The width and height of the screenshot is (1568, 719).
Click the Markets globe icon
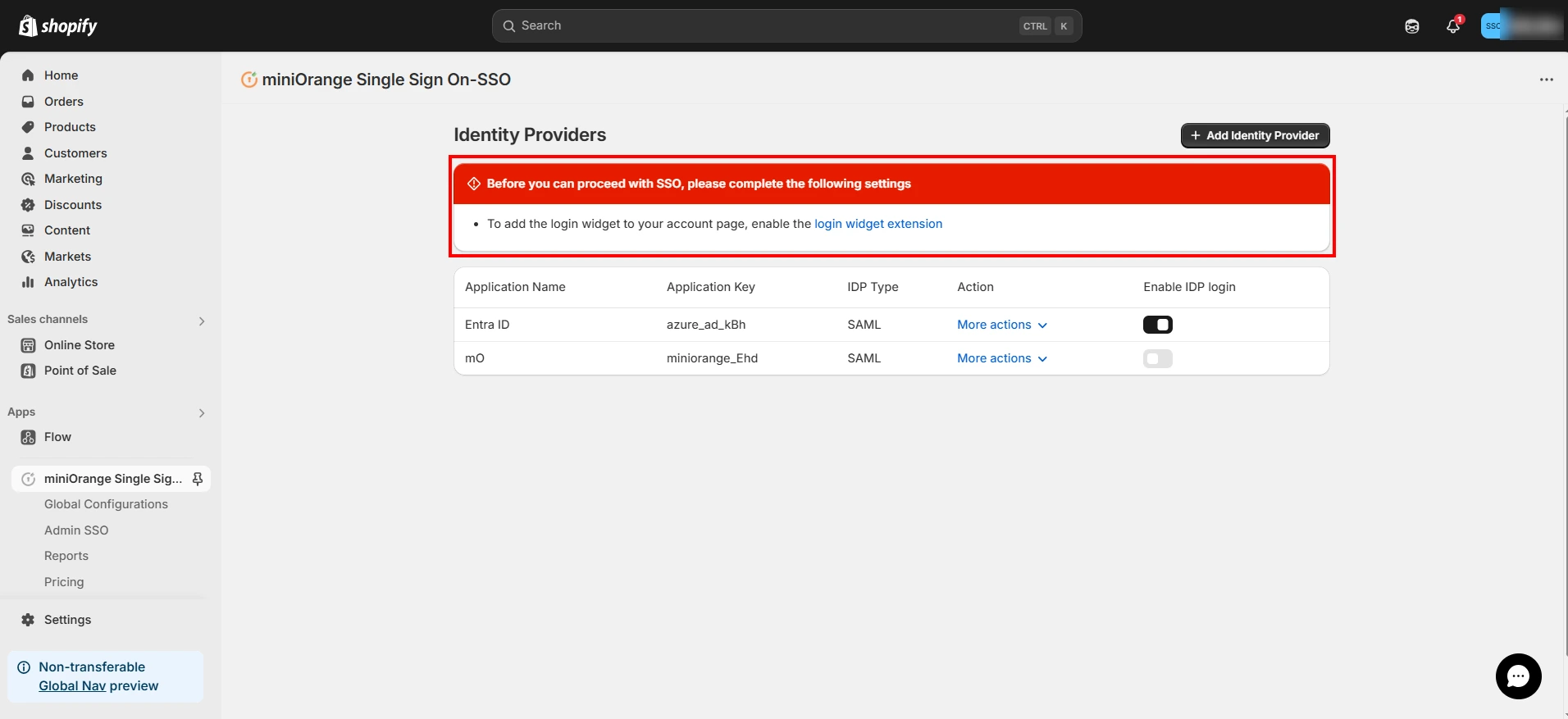[x=28, y=257]
